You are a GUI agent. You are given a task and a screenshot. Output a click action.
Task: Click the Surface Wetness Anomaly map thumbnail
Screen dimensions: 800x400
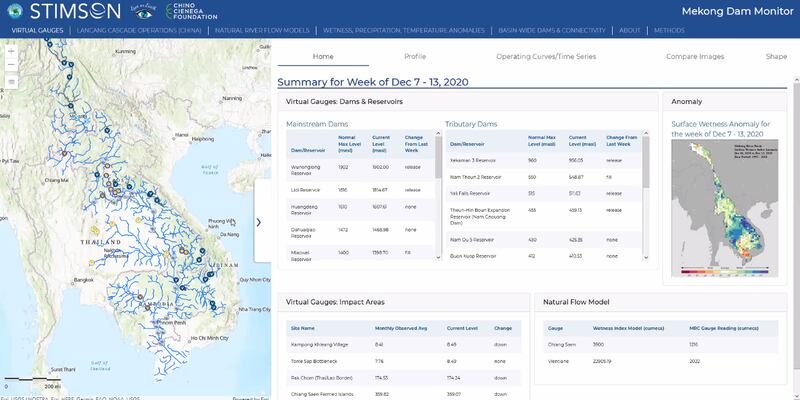pyautogui.click(x=726, y=207)
